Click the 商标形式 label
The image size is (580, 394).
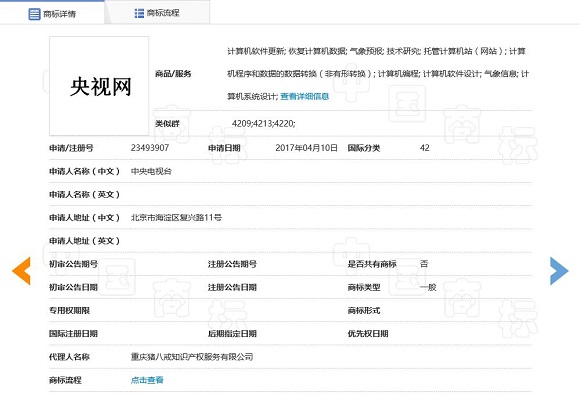tap(364, 310)
